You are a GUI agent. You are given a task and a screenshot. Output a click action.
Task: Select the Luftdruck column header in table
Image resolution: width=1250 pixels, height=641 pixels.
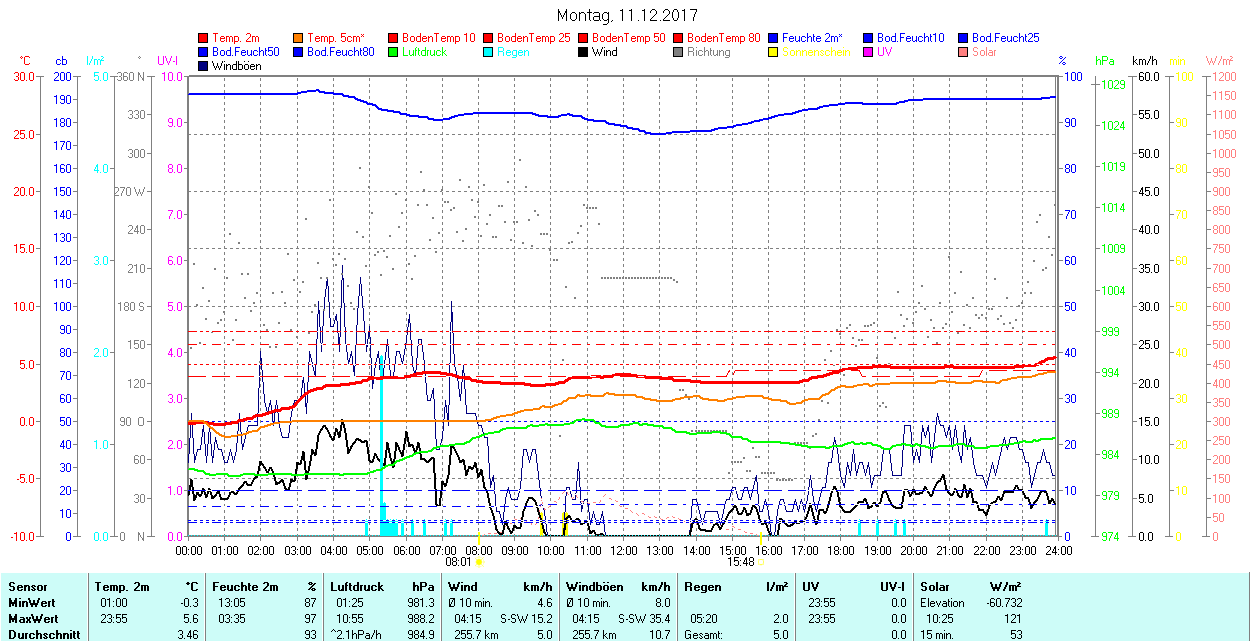coord(357,587)
